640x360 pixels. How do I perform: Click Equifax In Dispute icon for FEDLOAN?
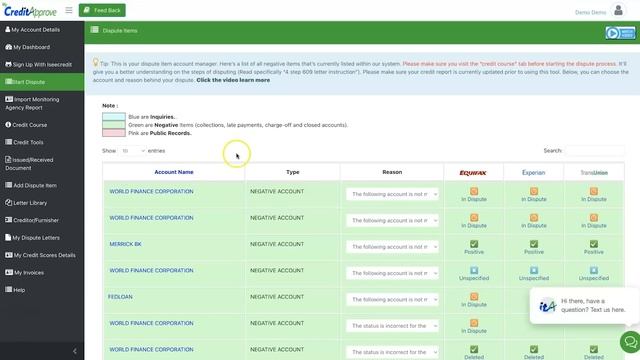474,297
